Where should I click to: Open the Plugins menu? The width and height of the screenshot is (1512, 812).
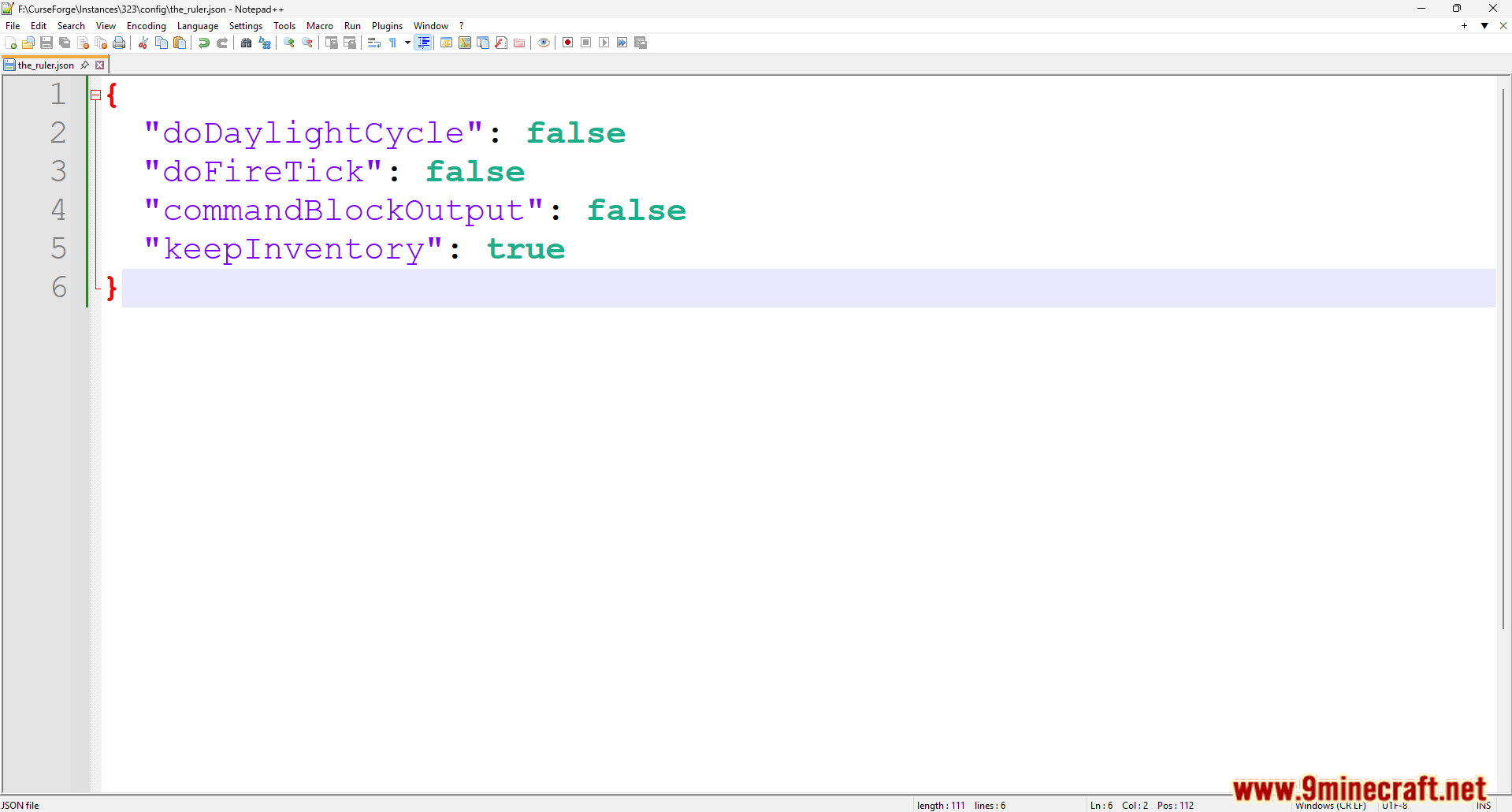click(387, 26)
